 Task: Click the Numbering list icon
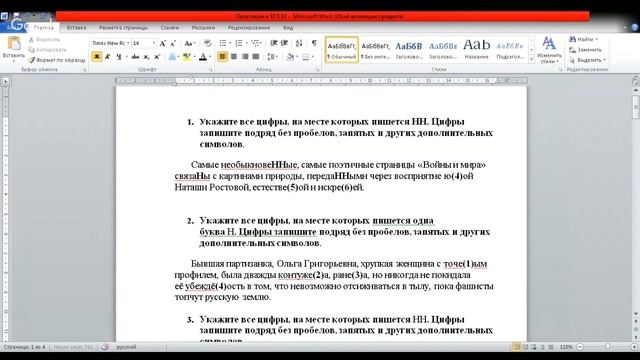click(x=239, y=43)
